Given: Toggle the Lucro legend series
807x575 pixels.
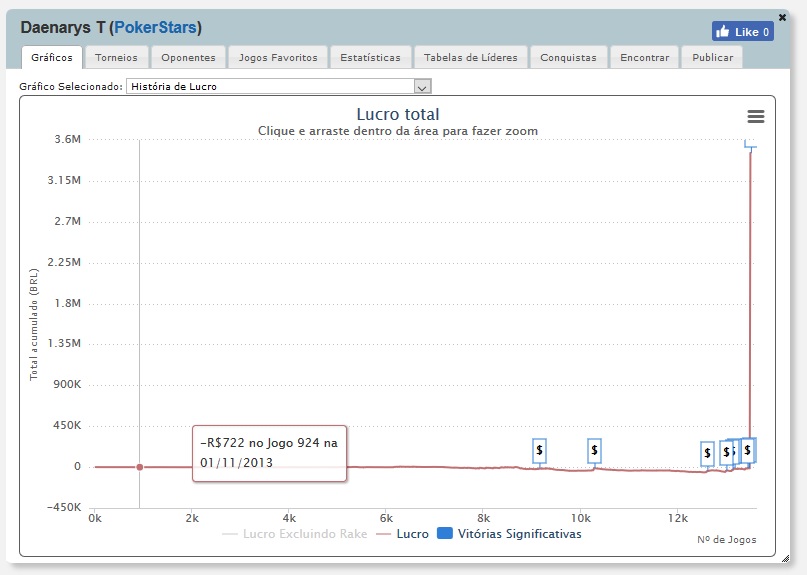Looking at the screenshot, I should [x=402, y=534].
